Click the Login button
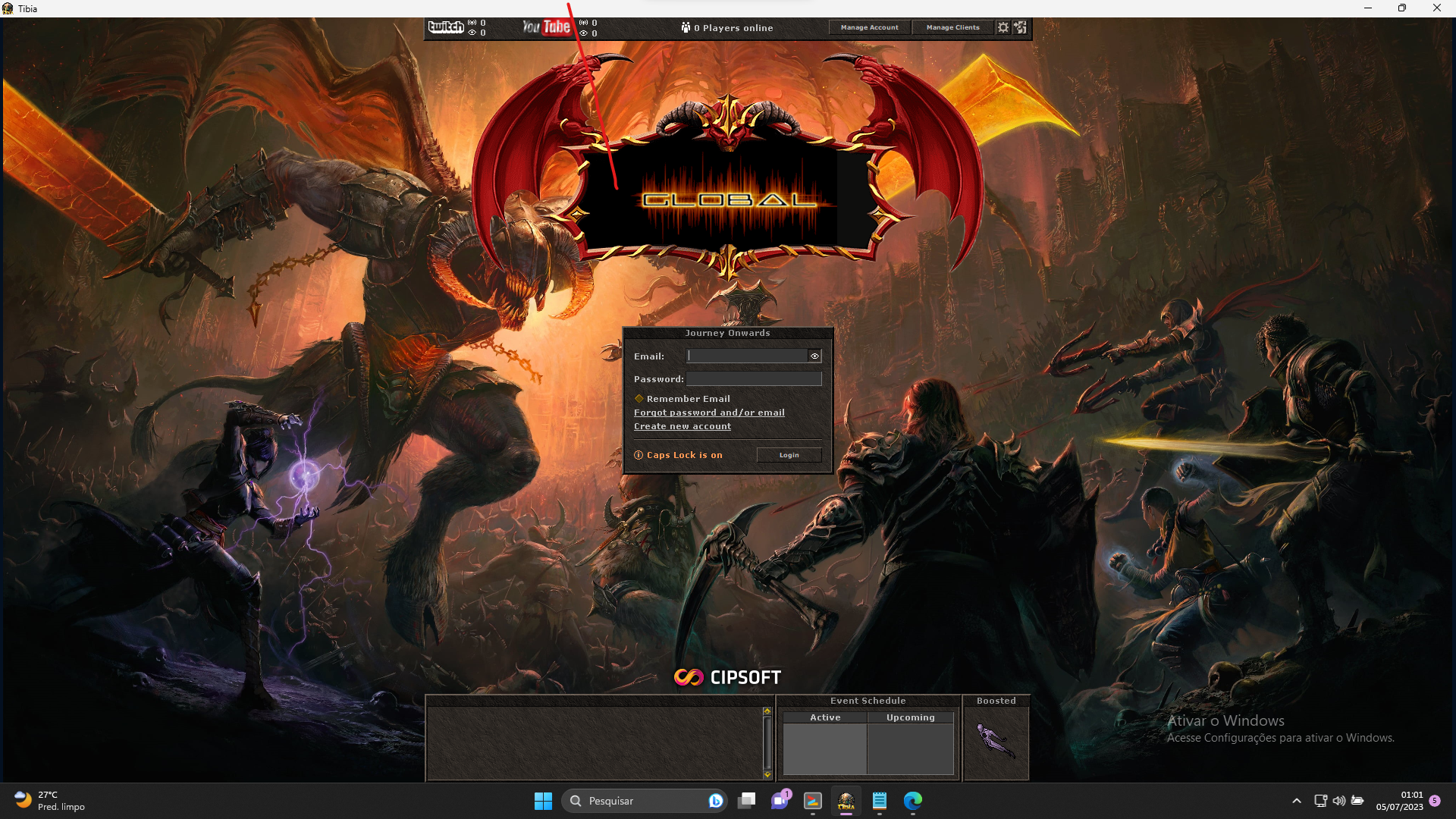This screenshot has height=819, width=1456. 789,455
